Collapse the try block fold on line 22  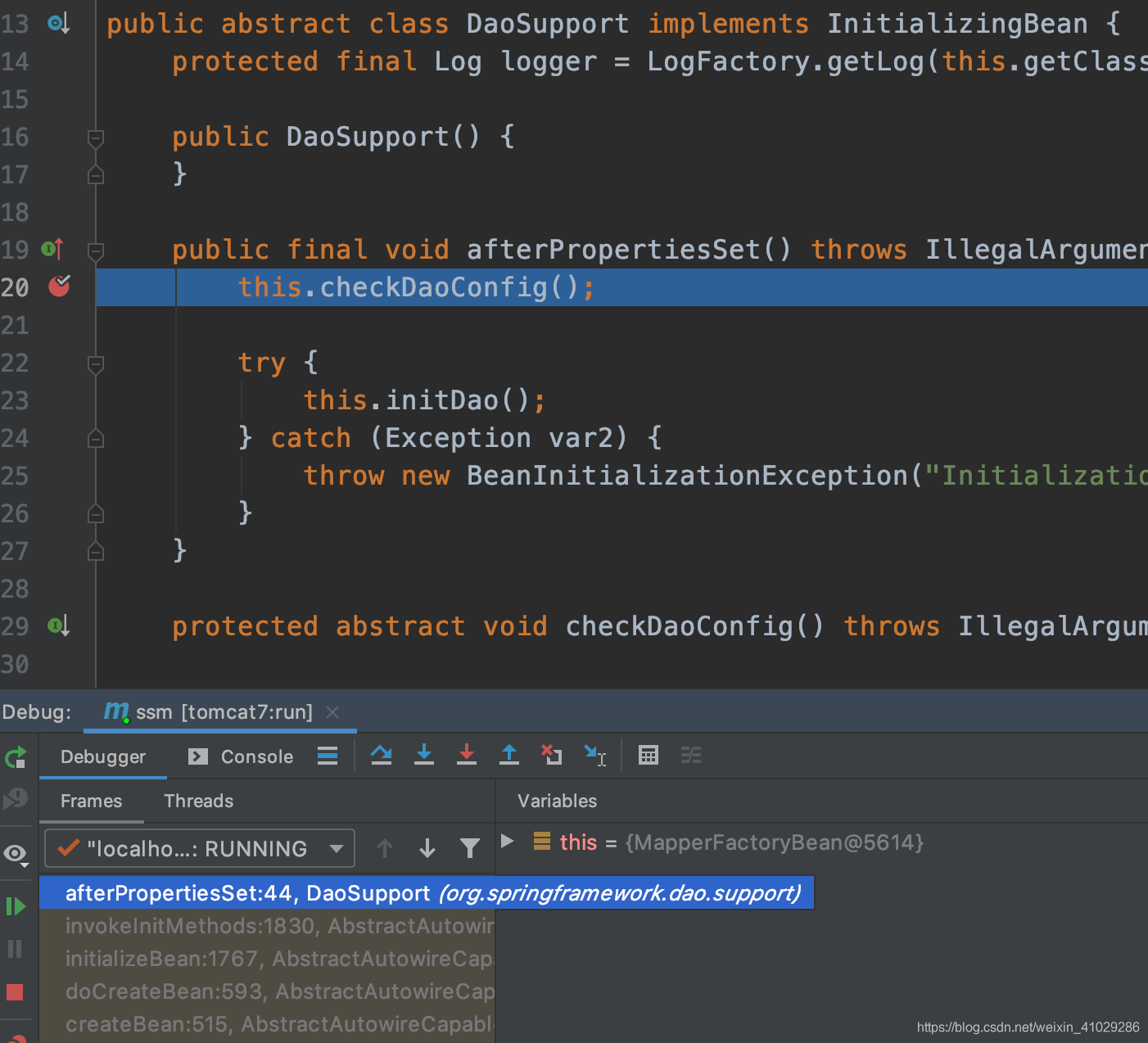click(x=96, y=363)
